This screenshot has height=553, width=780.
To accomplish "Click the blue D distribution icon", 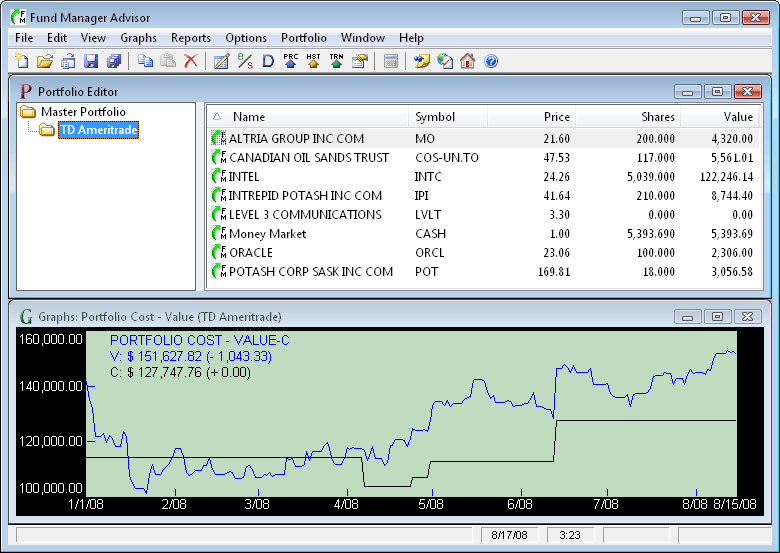I will (x=268, y=61).
